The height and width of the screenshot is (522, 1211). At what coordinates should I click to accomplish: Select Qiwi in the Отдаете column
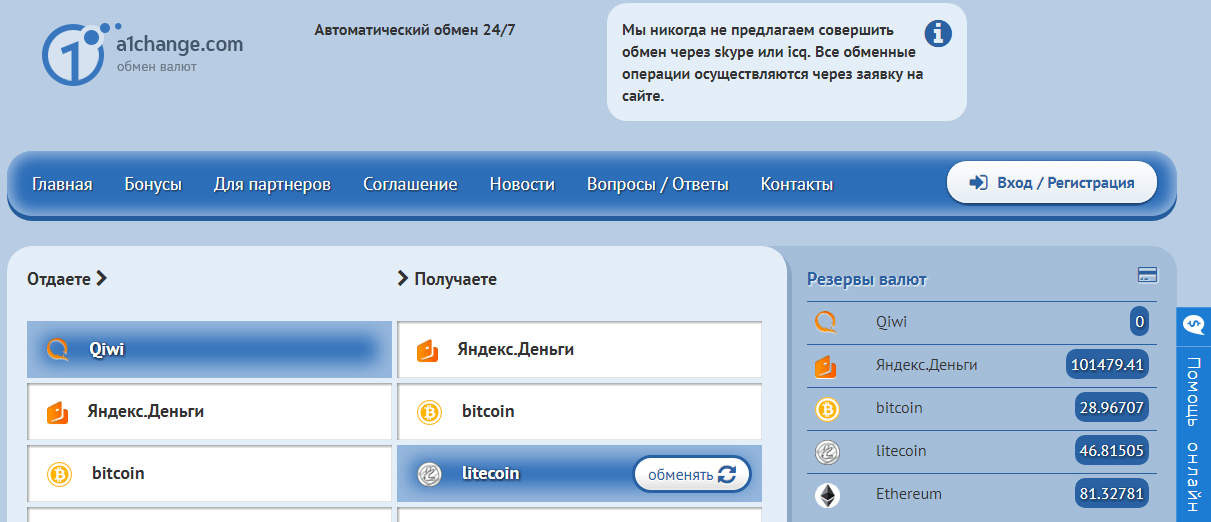point(209,349)
